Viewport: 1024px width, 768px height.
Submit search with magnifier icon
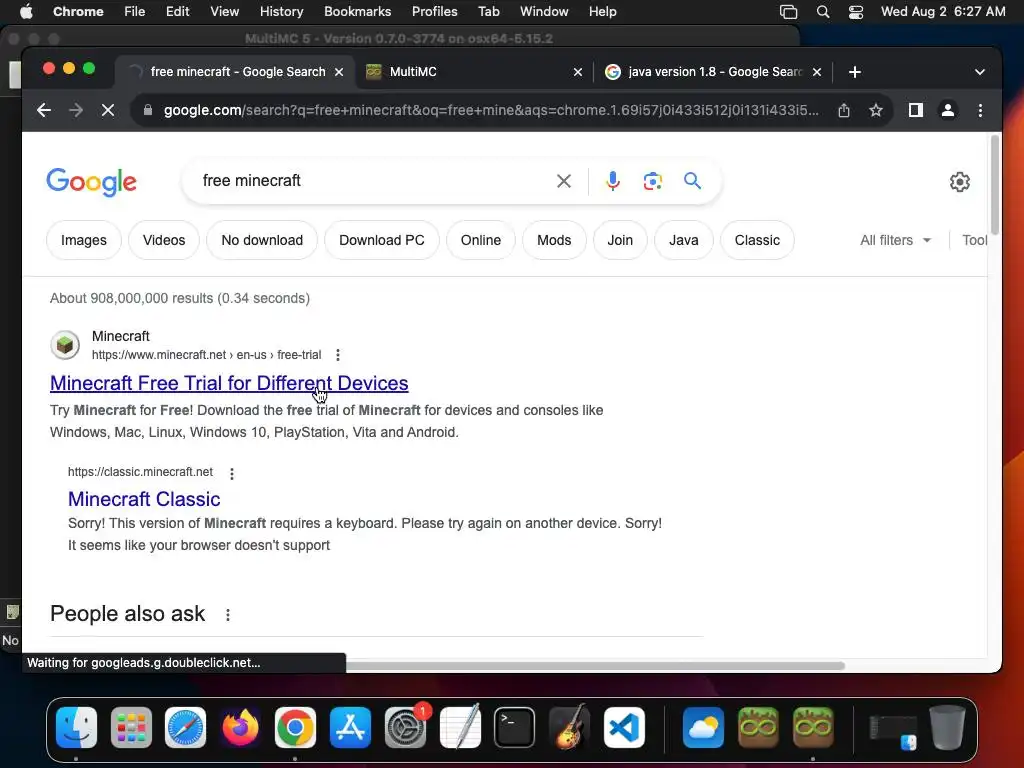click(692, 180)
